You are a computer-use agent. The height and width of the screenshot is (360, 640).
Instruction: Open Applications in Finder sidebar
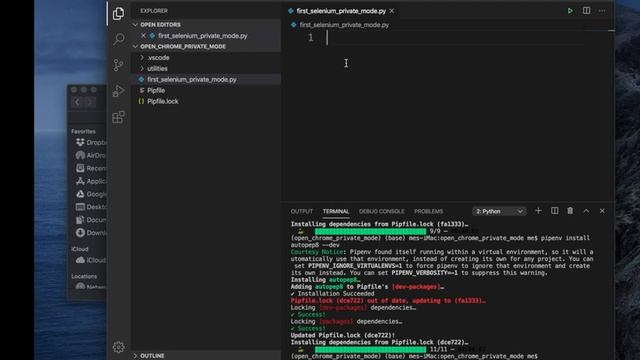[x=91, y=181]
